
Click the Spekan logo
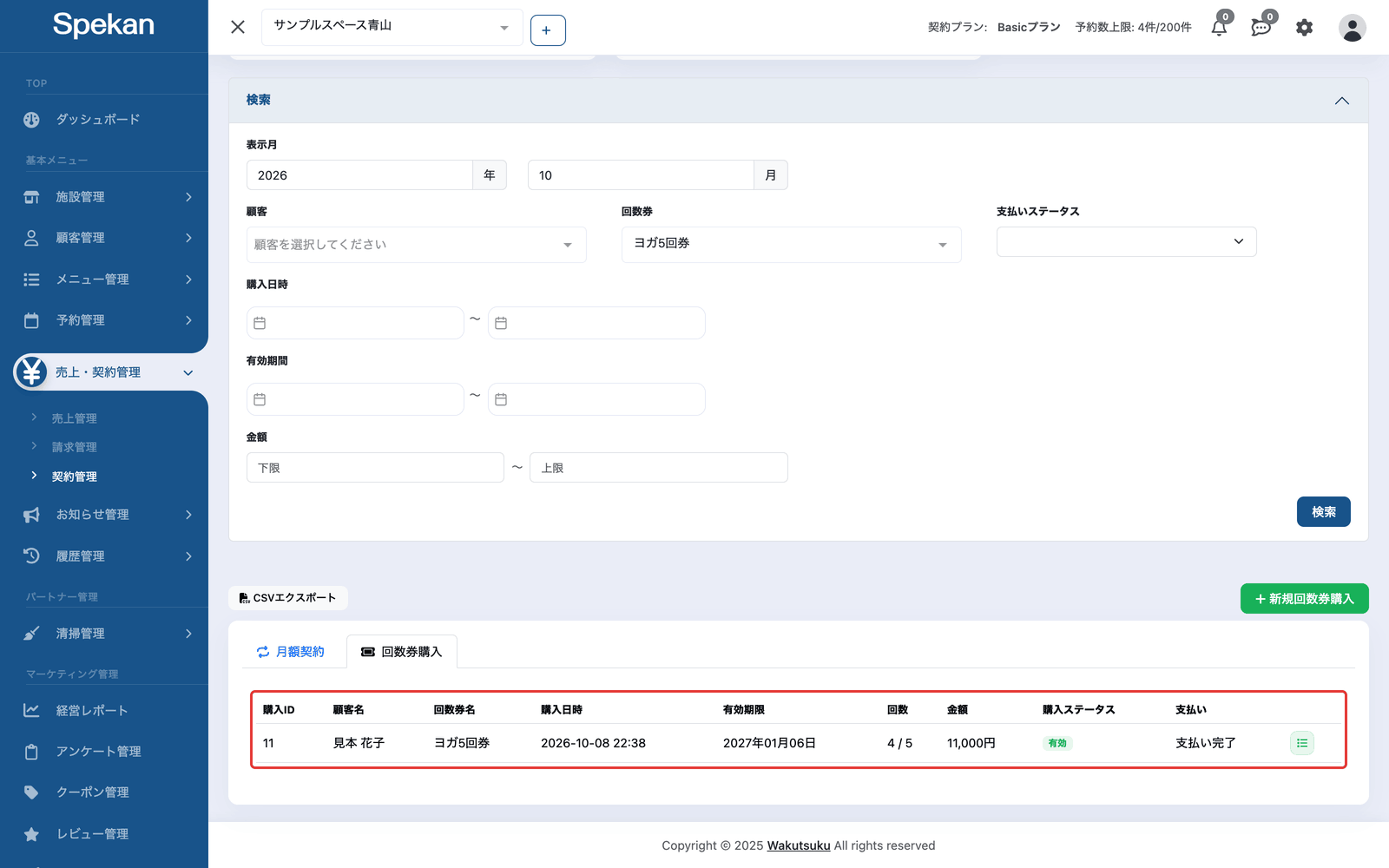click(103, 25)
